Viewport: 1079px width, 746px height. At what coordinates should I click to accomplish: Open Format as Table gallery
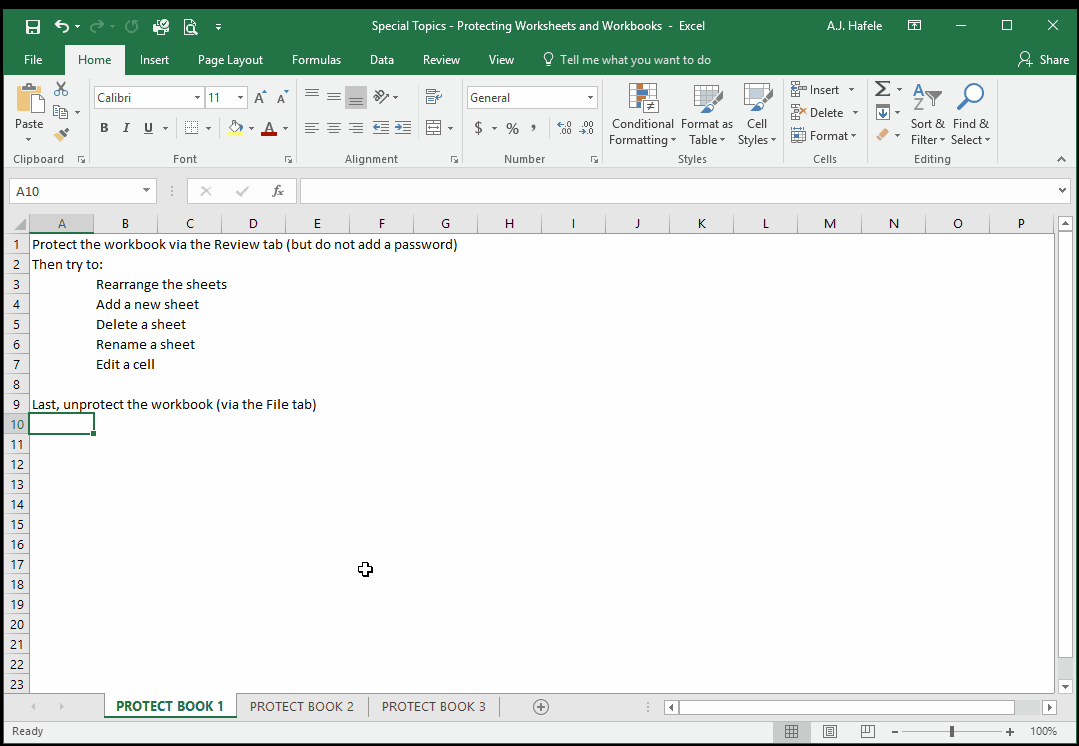[x=707, y=114]
